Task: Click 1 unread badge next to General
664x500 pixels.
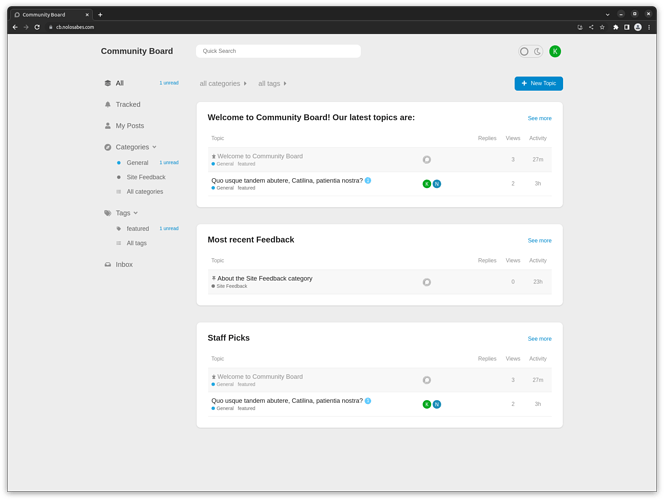Action: pos(169,163)
